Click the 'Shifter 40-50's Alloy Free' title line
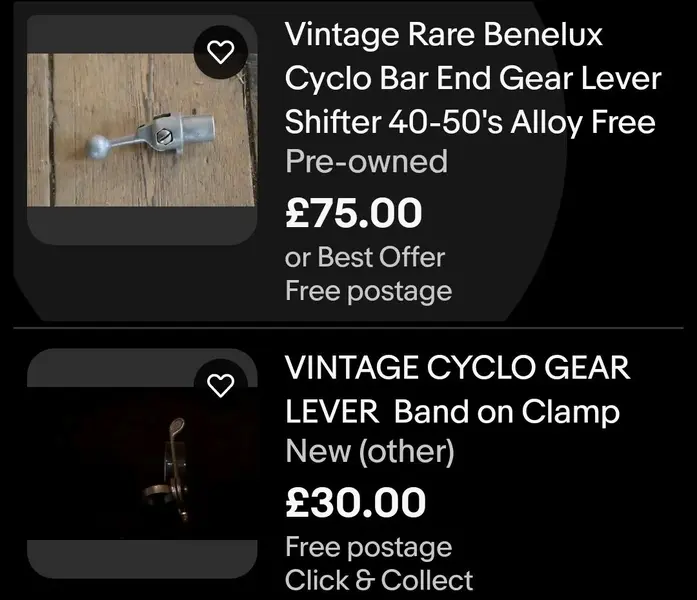Image resolution: width=697 pixels, height=600 pixels. [470, 123]
